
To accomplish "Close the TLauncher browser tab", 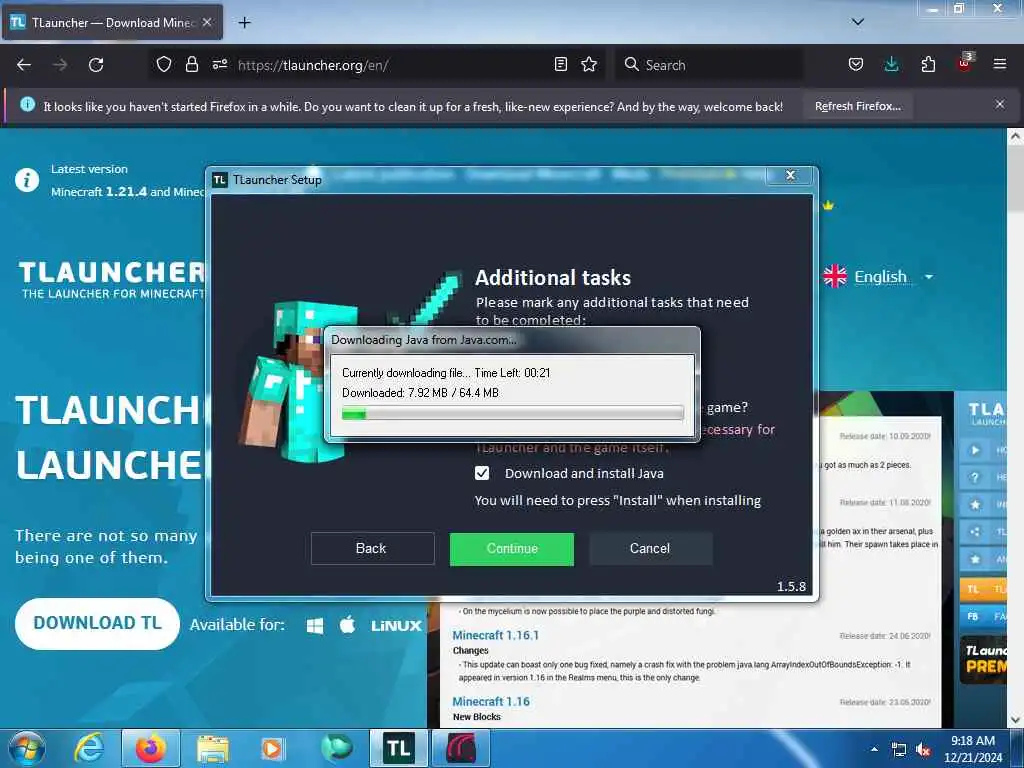I will 206,22.
